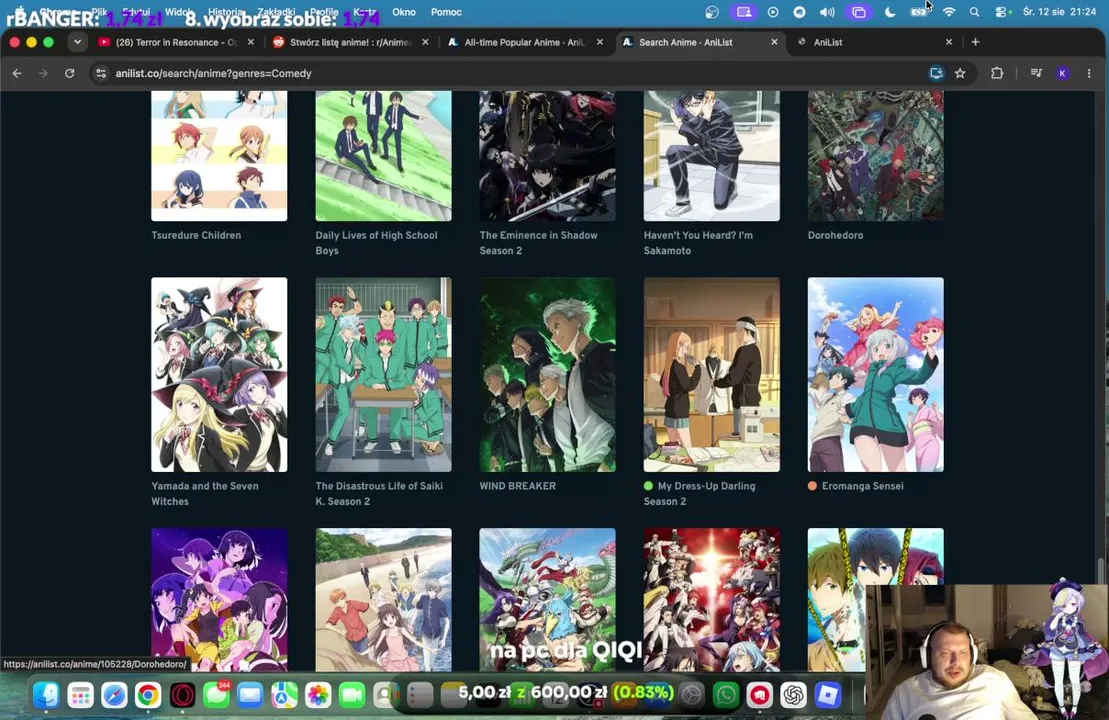Open the Chrome profile avatar K
Viewport: 1109px width, 720px height.
click(1062, 73)
